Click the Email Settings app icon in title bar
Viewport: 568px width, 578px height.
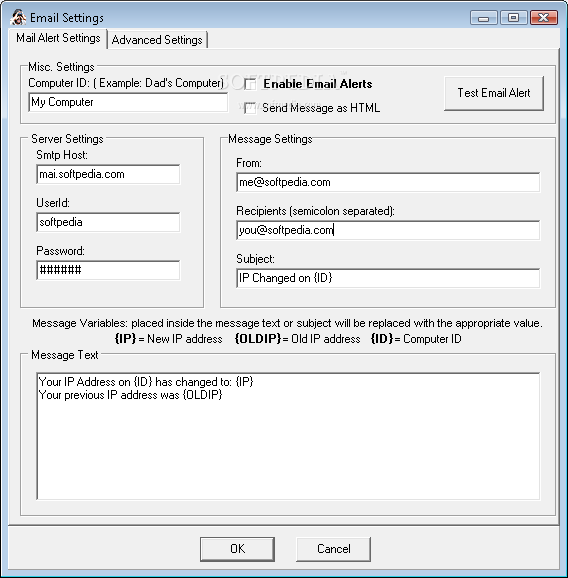18,17
